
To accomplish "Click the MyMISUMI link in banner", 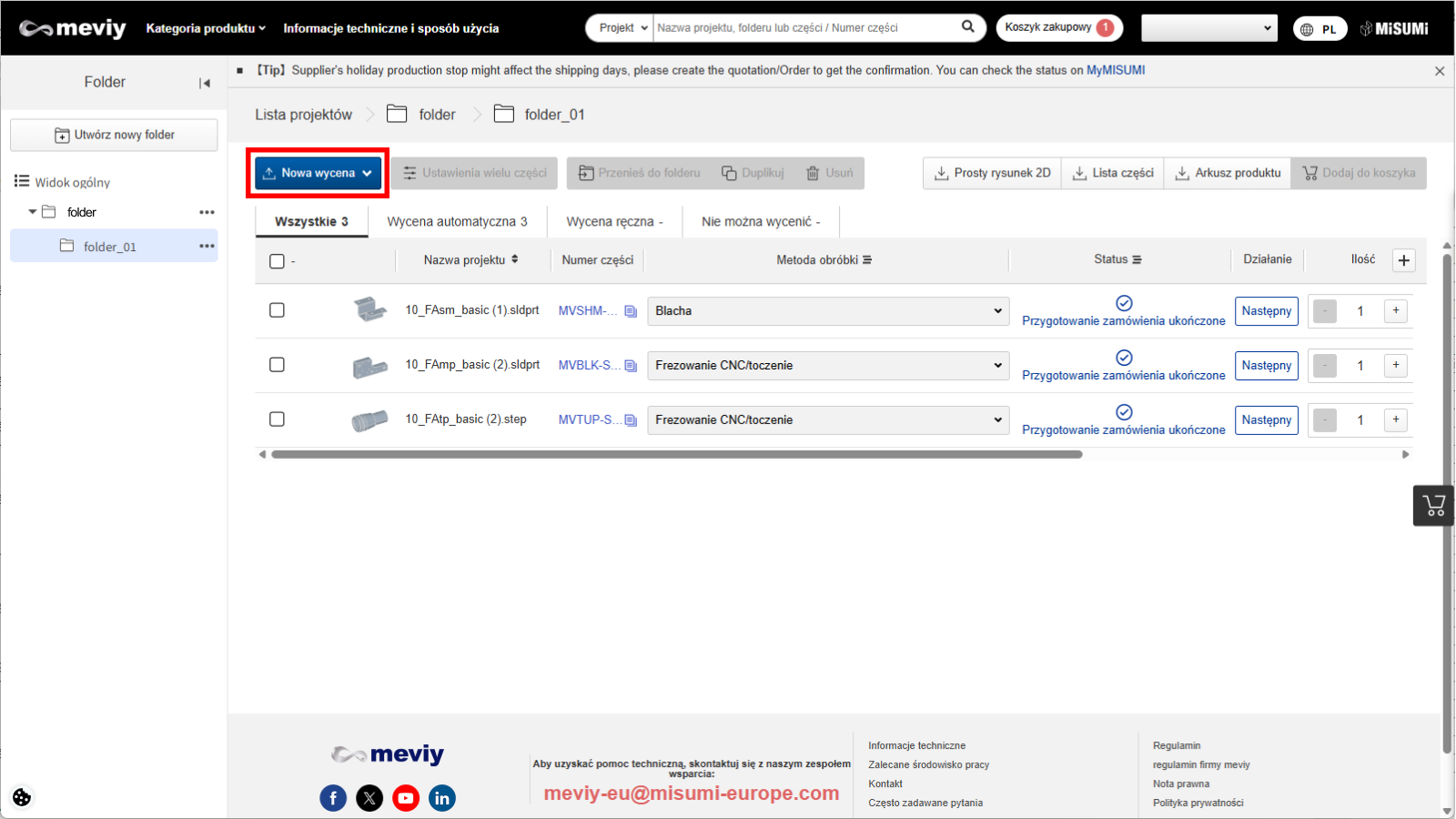I will tap(1115, 70).
